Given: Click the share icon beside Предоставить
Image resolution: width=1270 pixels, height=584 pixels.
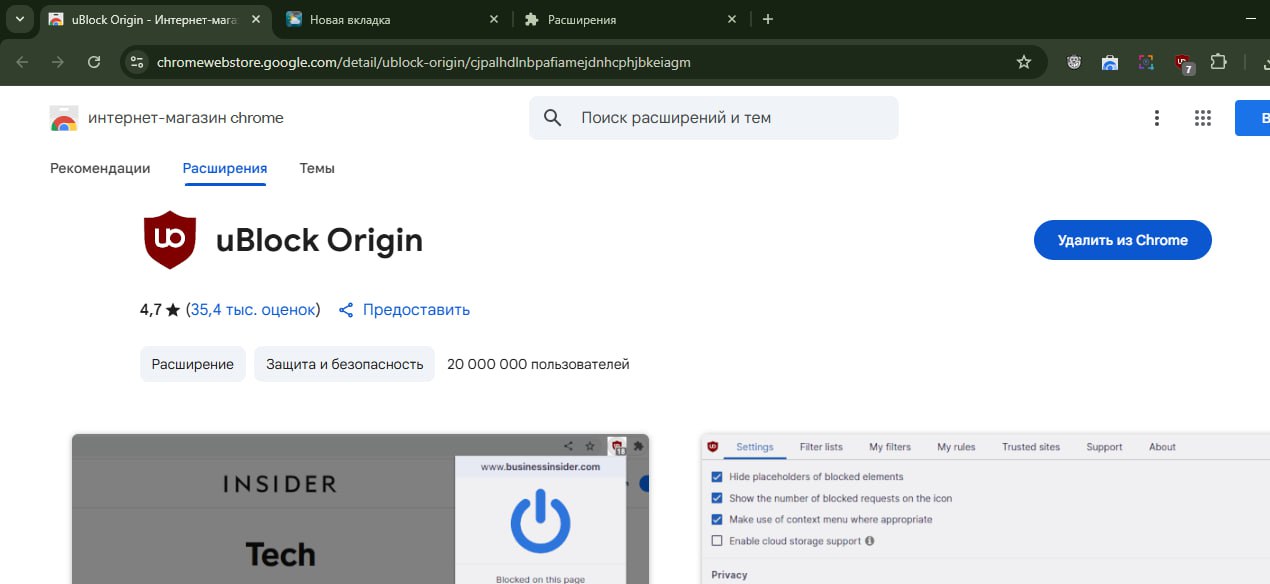Looking at the screenshot, I should coord(346,310).
